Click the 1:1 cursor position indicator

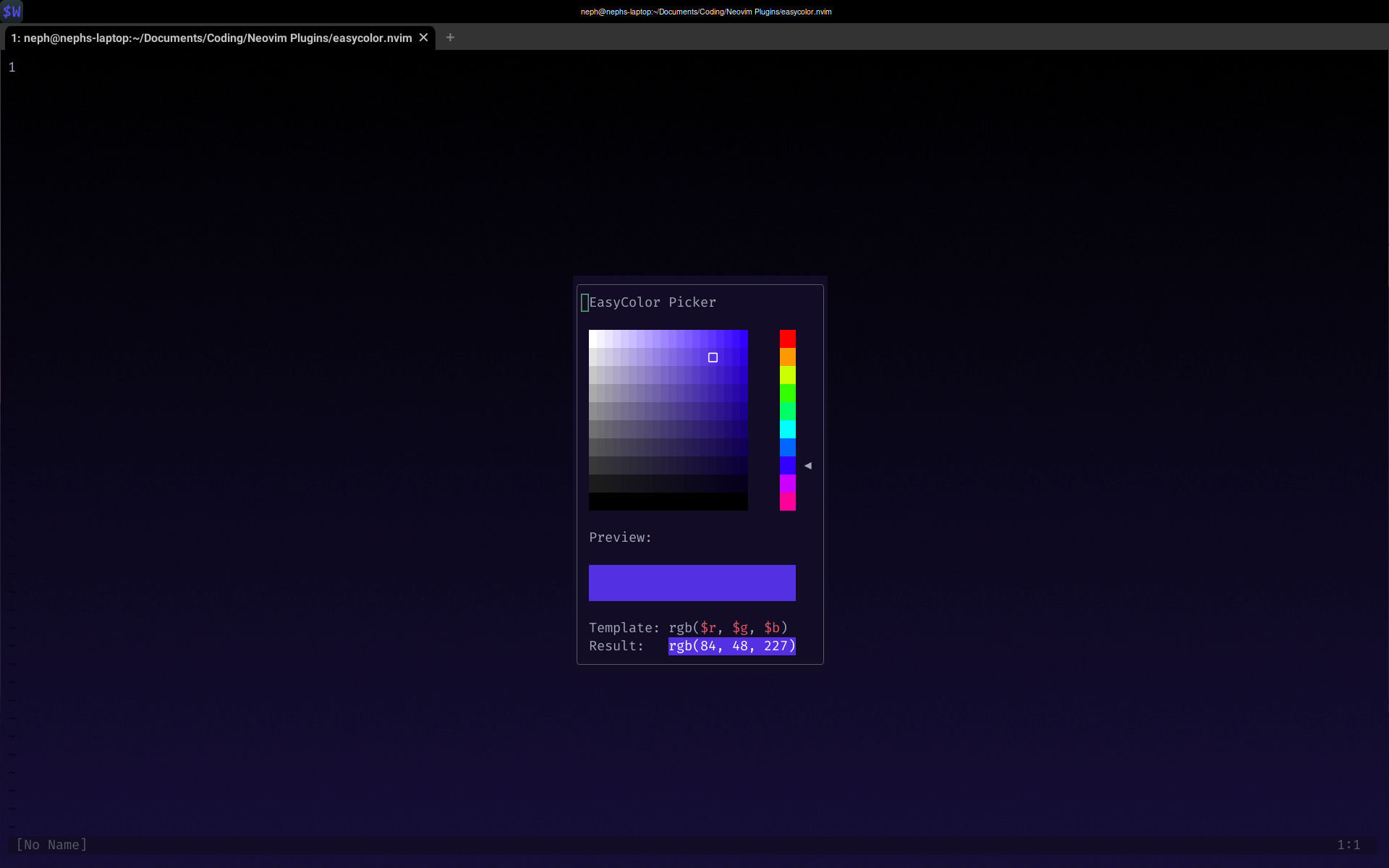pos(1348,845)
